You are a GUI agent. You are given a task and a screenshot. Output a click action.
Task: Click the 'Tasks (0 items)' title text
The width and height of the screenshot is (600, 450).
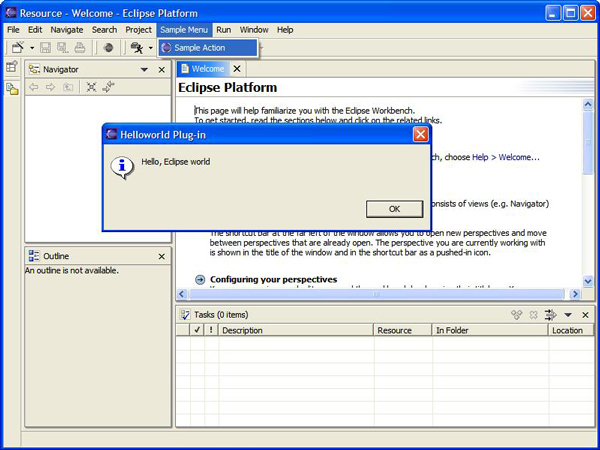(221, 315)
